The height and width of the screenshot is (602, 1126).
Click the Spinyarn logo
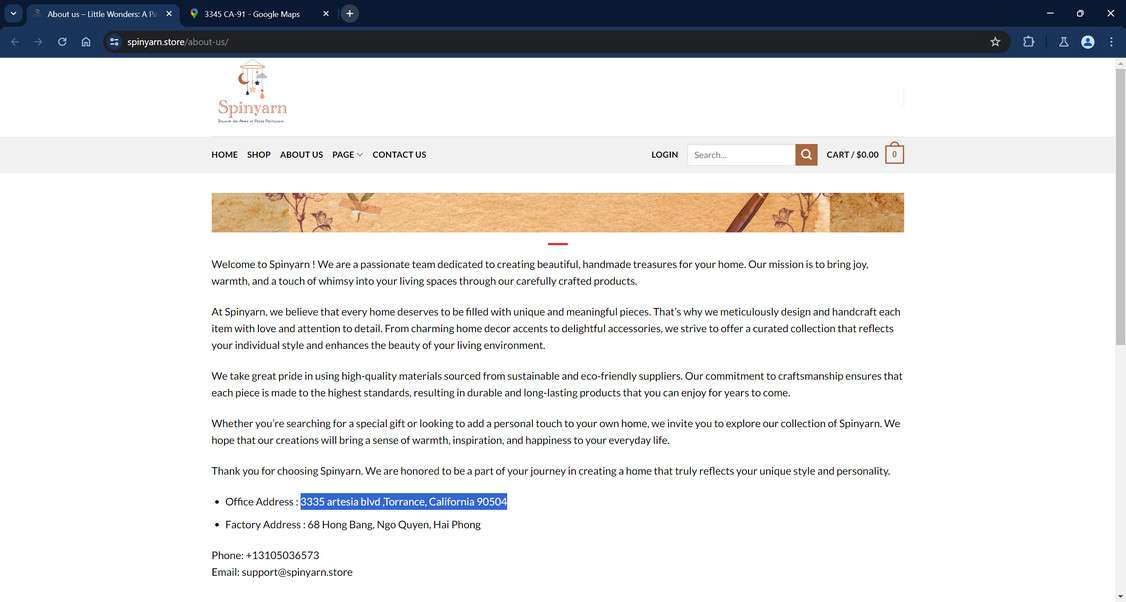pyautogui.click(x=252, y=92)
